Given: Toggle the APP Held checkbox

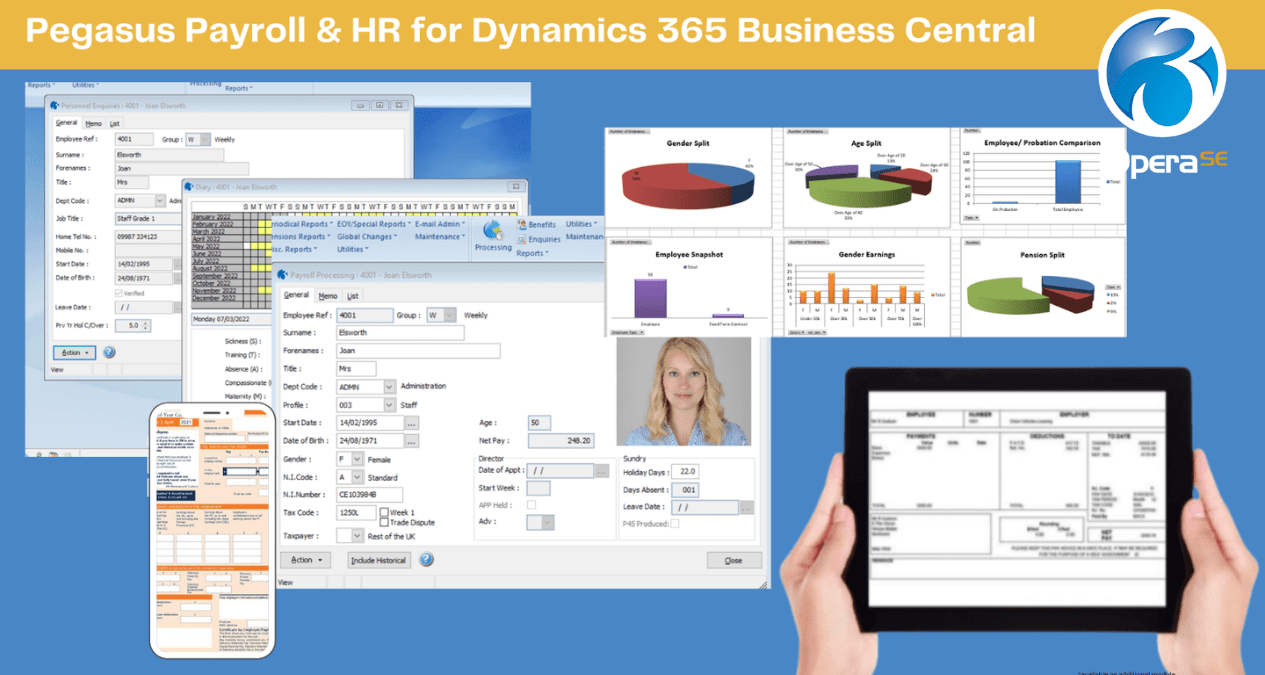Looking at the screenshot, I should coord(531,505).
